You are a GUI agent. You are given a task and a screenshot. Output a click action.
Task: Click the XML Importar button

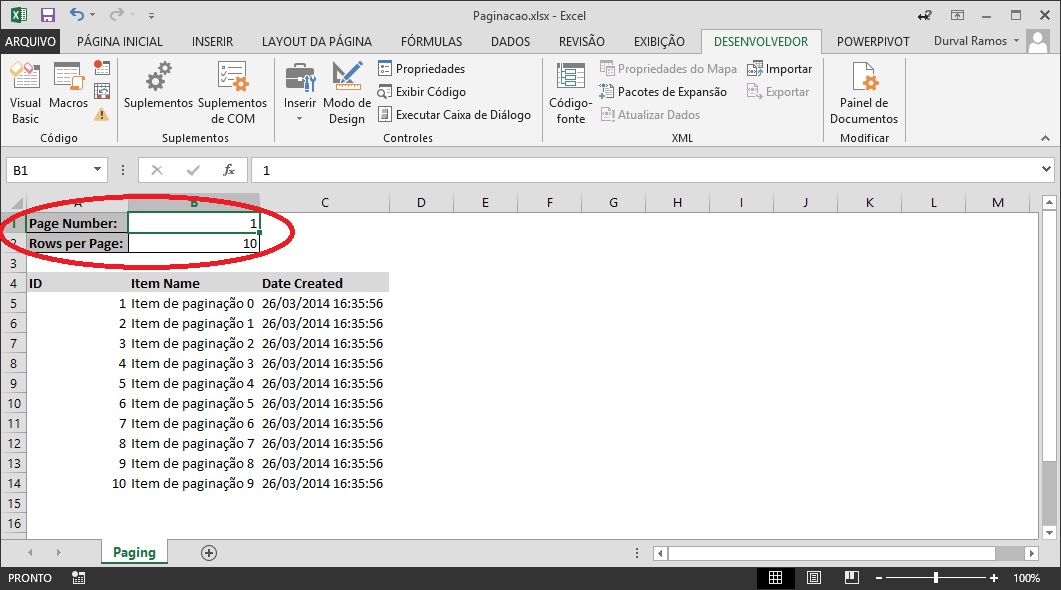tap(780, 69)
